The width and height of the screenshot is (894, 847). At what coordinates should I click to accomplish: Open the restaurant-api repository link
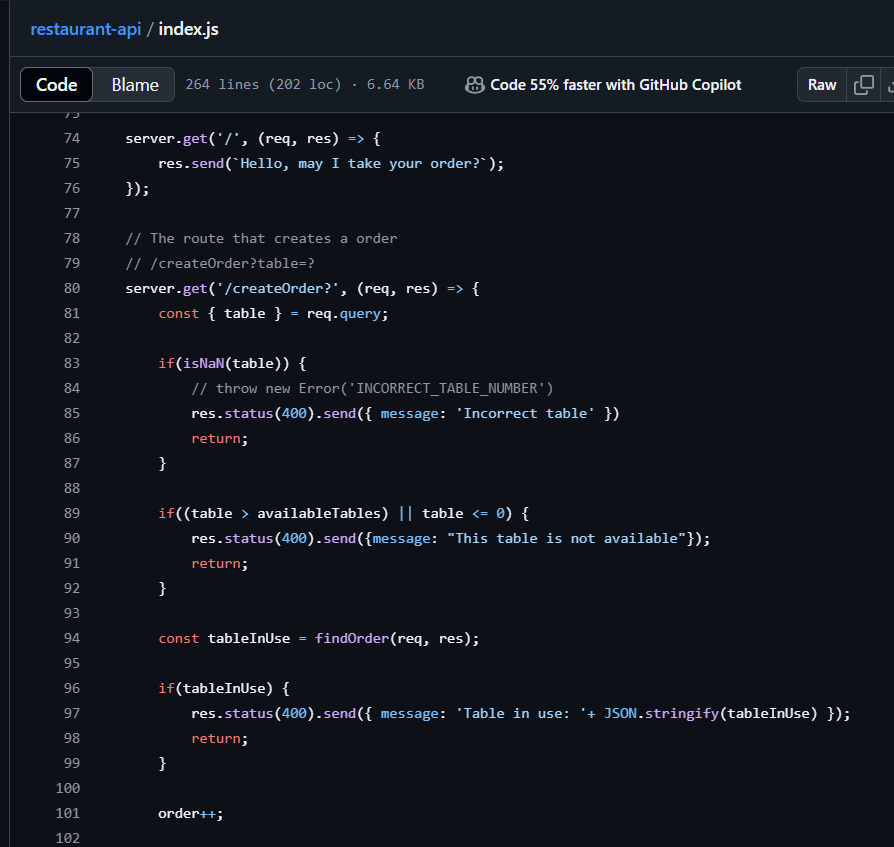pos(86,29)
